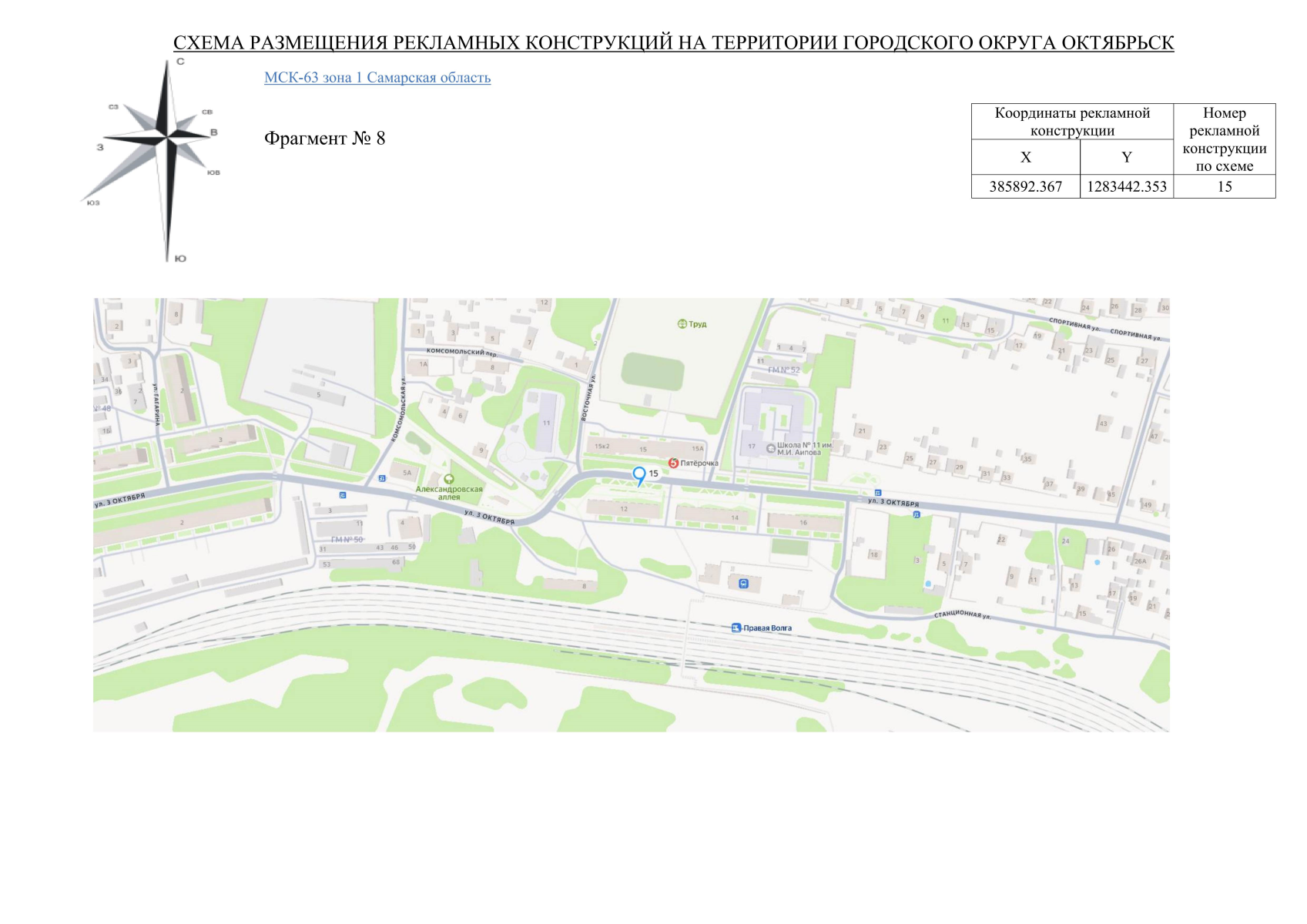This screenshot has height=924, width=1307.
Task: Click the Фрагмент № 8 heading
Action: [325, 139]
